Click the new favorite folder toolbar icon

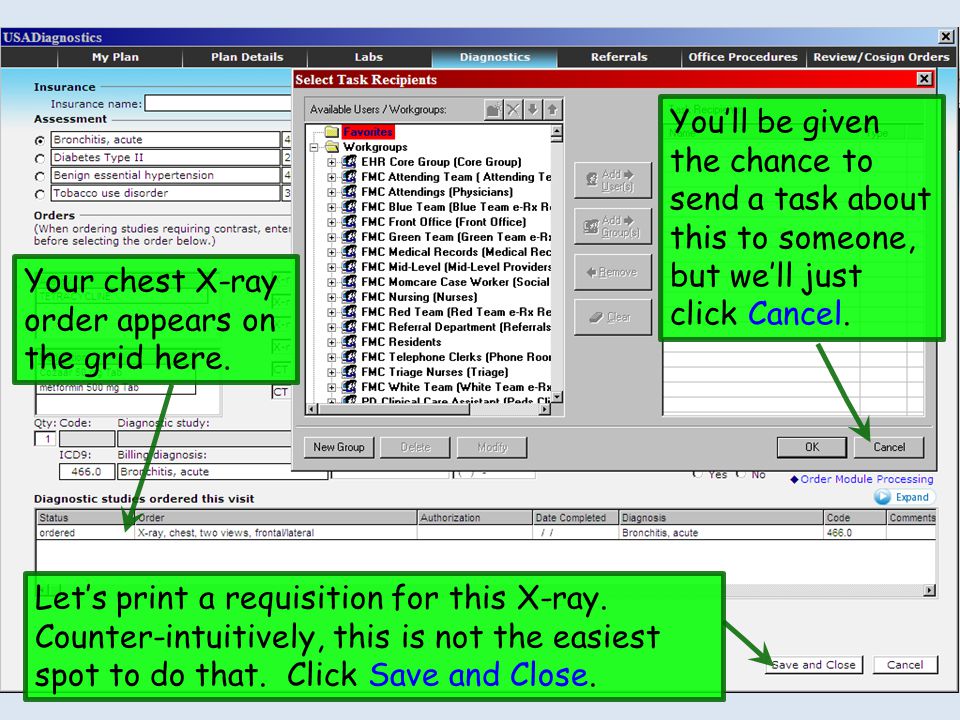pos(493,110)
